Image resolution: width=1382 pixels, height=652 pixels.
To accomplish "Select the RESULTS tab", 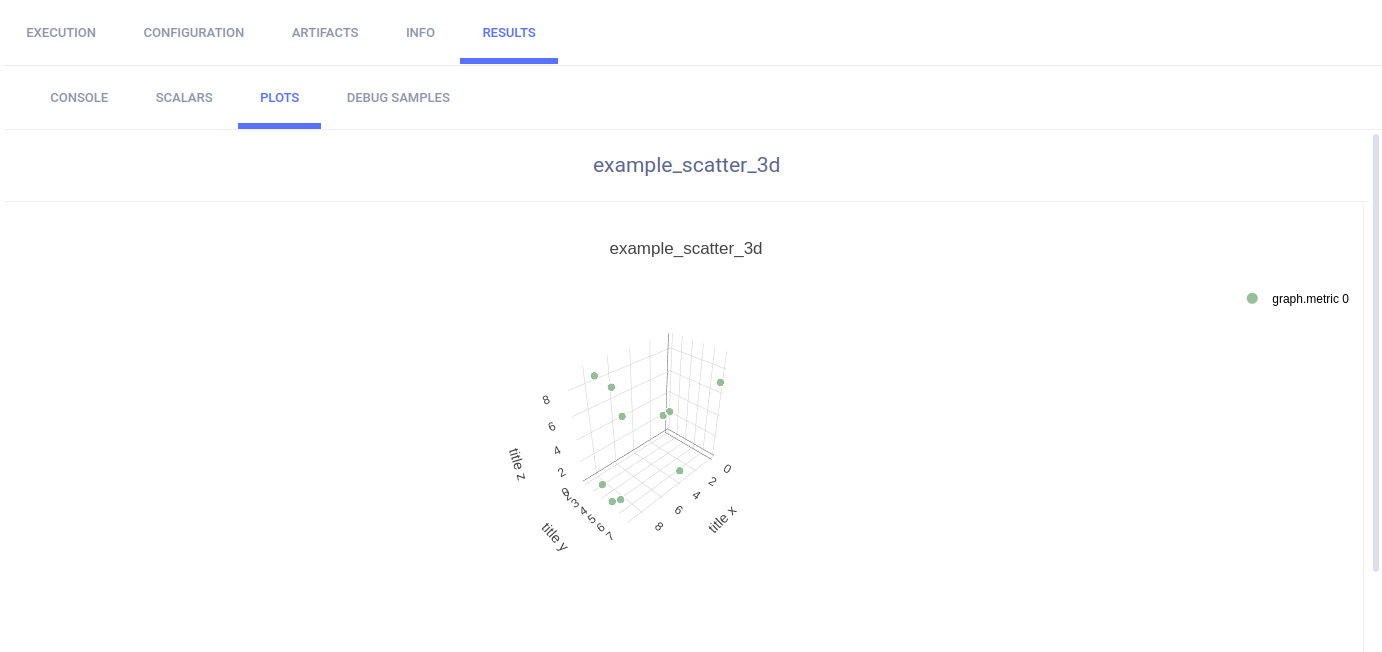I will (x=508, y=32).
